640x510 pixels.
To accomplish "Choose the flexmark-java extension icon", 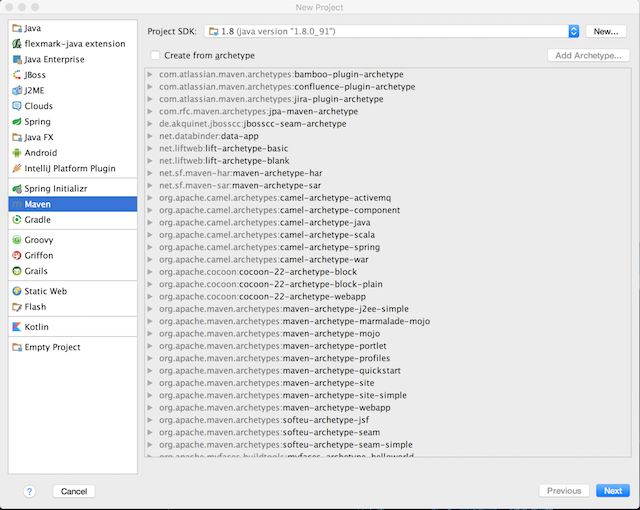I will point(17,44).
